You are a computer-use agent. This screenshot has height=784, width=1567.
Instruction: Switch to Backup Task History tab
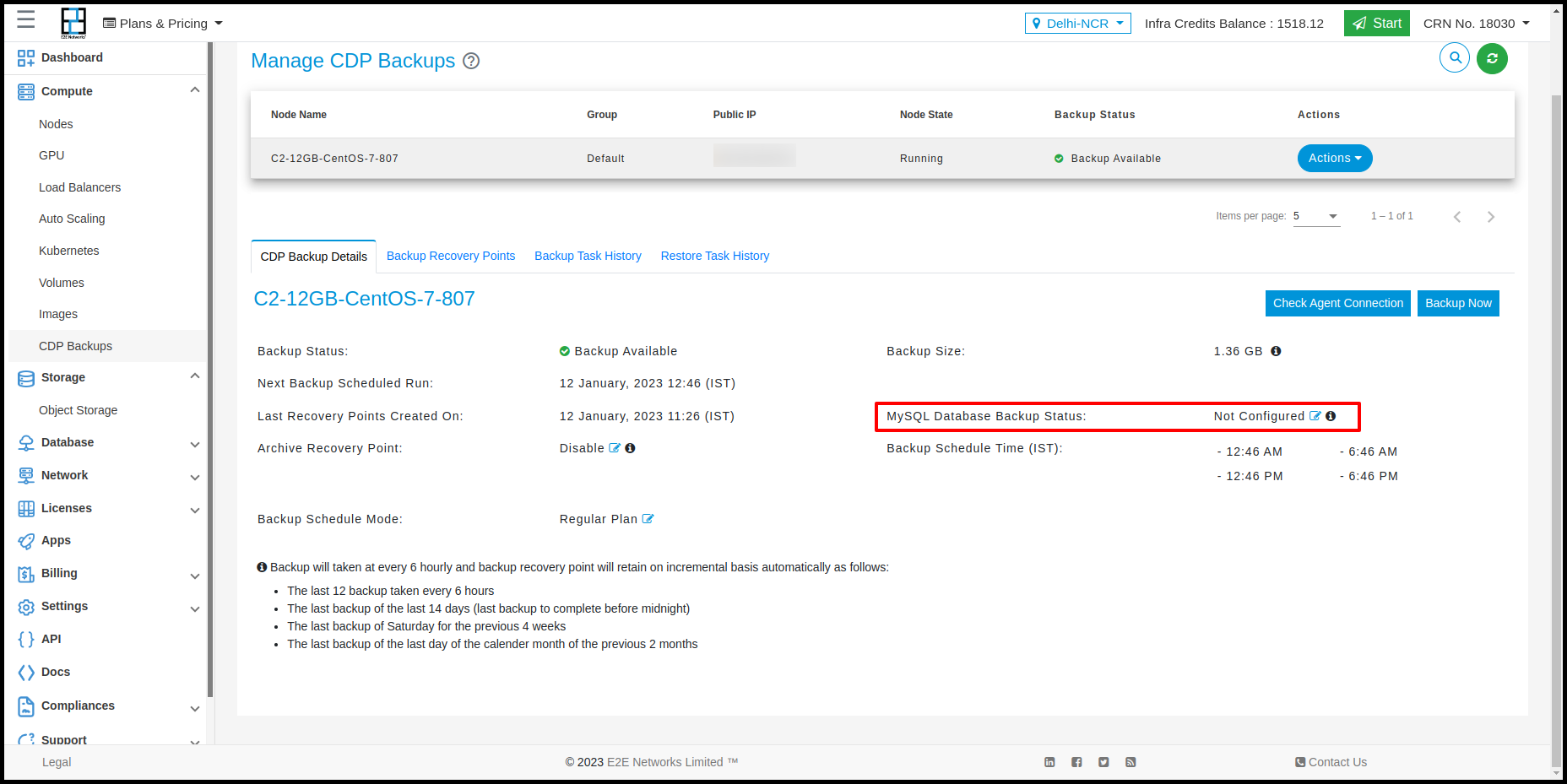588,256
